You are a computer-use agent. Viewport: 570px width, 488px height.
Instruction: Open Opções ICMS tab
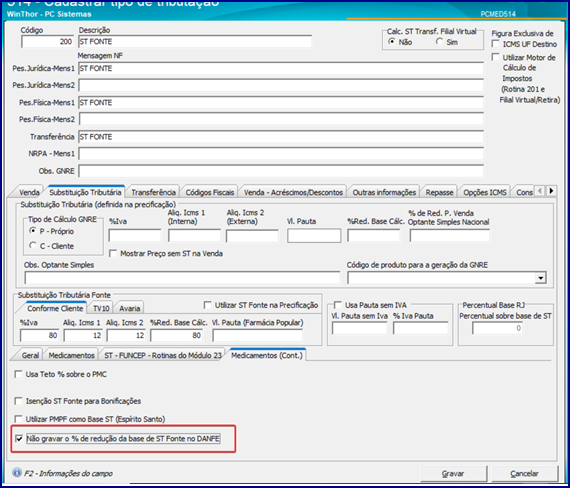coord(485,192)
